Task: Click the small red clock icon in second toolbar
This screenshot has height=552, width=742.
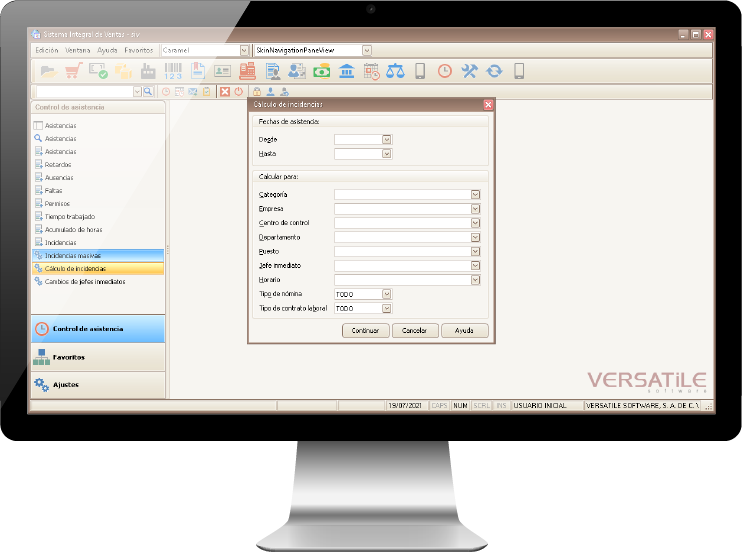Action: 166,92
